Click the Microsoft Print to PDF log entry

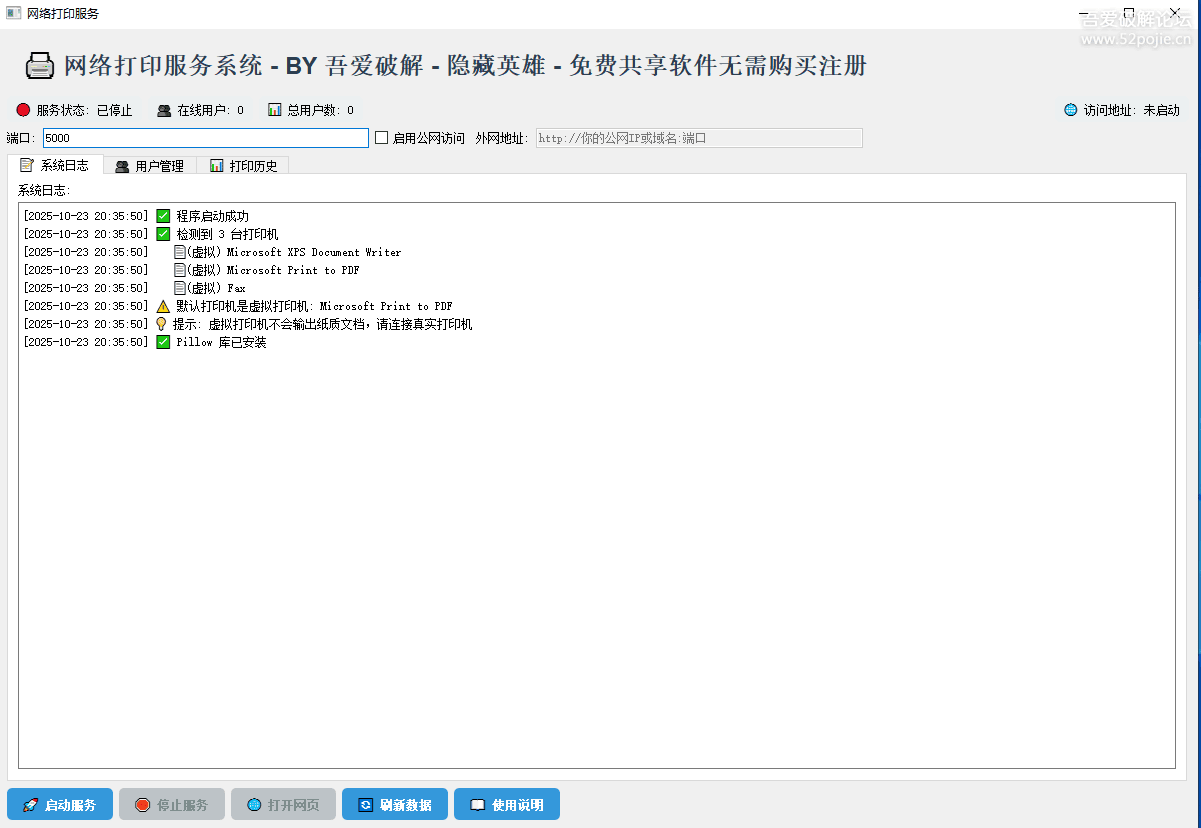click(x=293, y=270)
